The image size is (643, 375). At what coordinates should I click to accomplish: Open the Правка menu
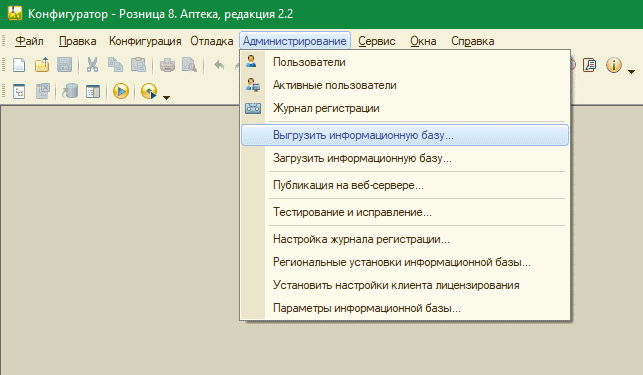point(78,41)
